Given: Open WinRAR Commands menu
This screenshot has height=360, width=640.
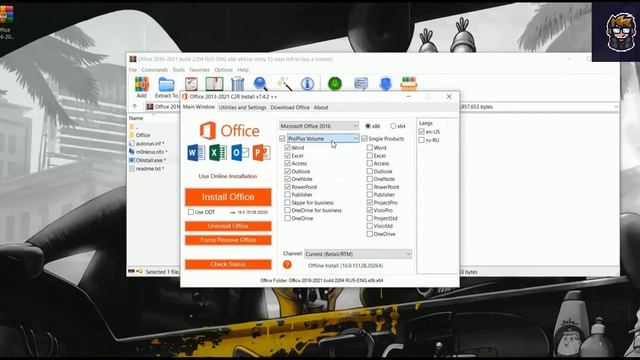Looking at the screenshot, I should click(x=154, y=70).
